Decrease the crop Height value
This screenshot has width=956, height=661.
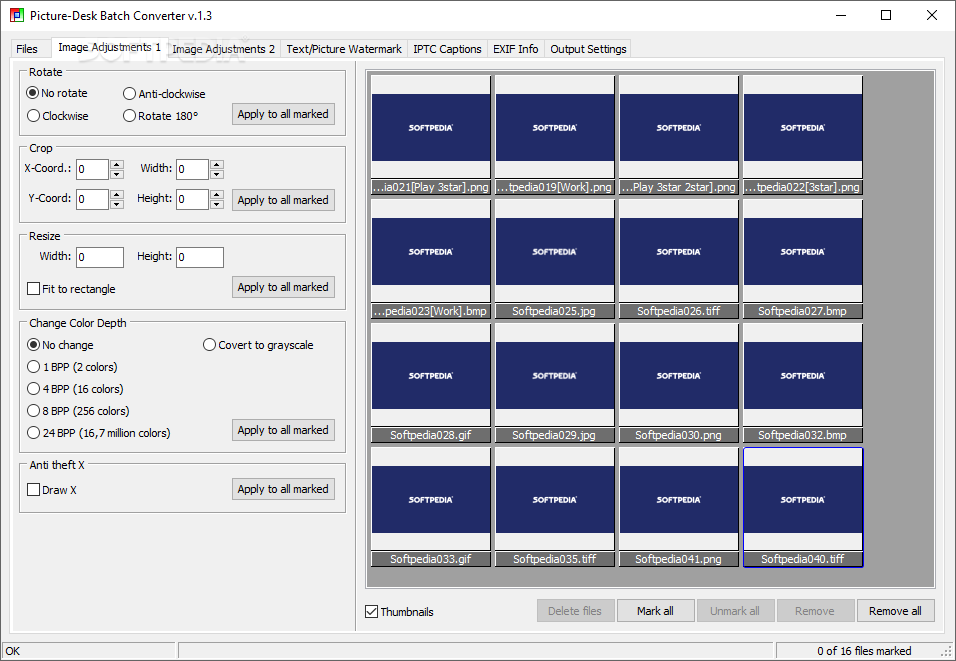tap(217, 204)
